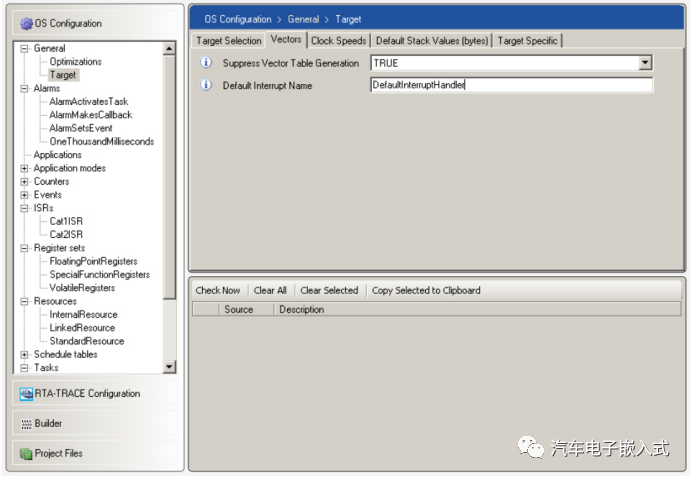Select the AlarmMakesCallback item

pos(90,115)
